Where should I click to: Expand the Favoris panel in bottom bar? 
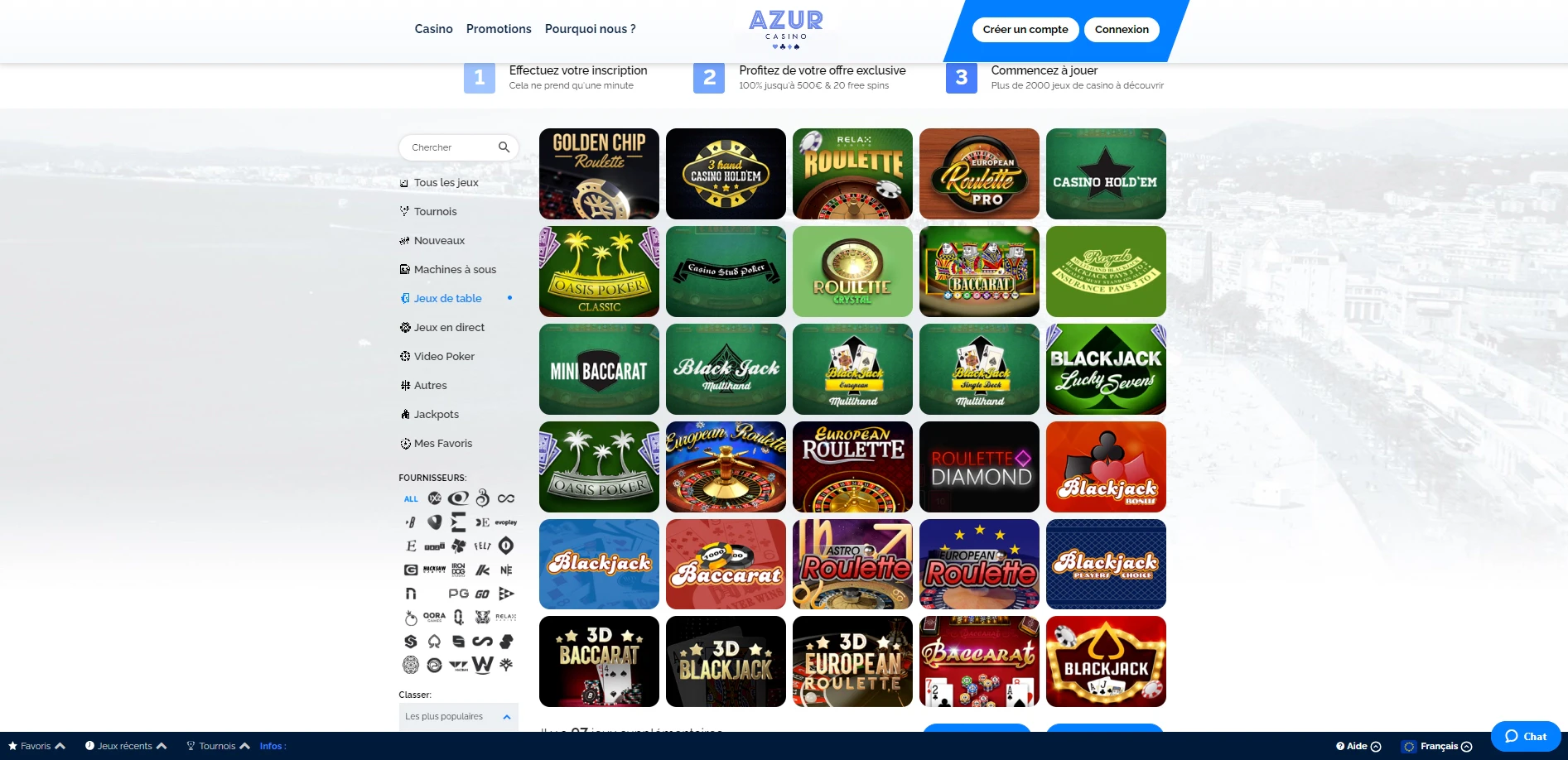36,746
